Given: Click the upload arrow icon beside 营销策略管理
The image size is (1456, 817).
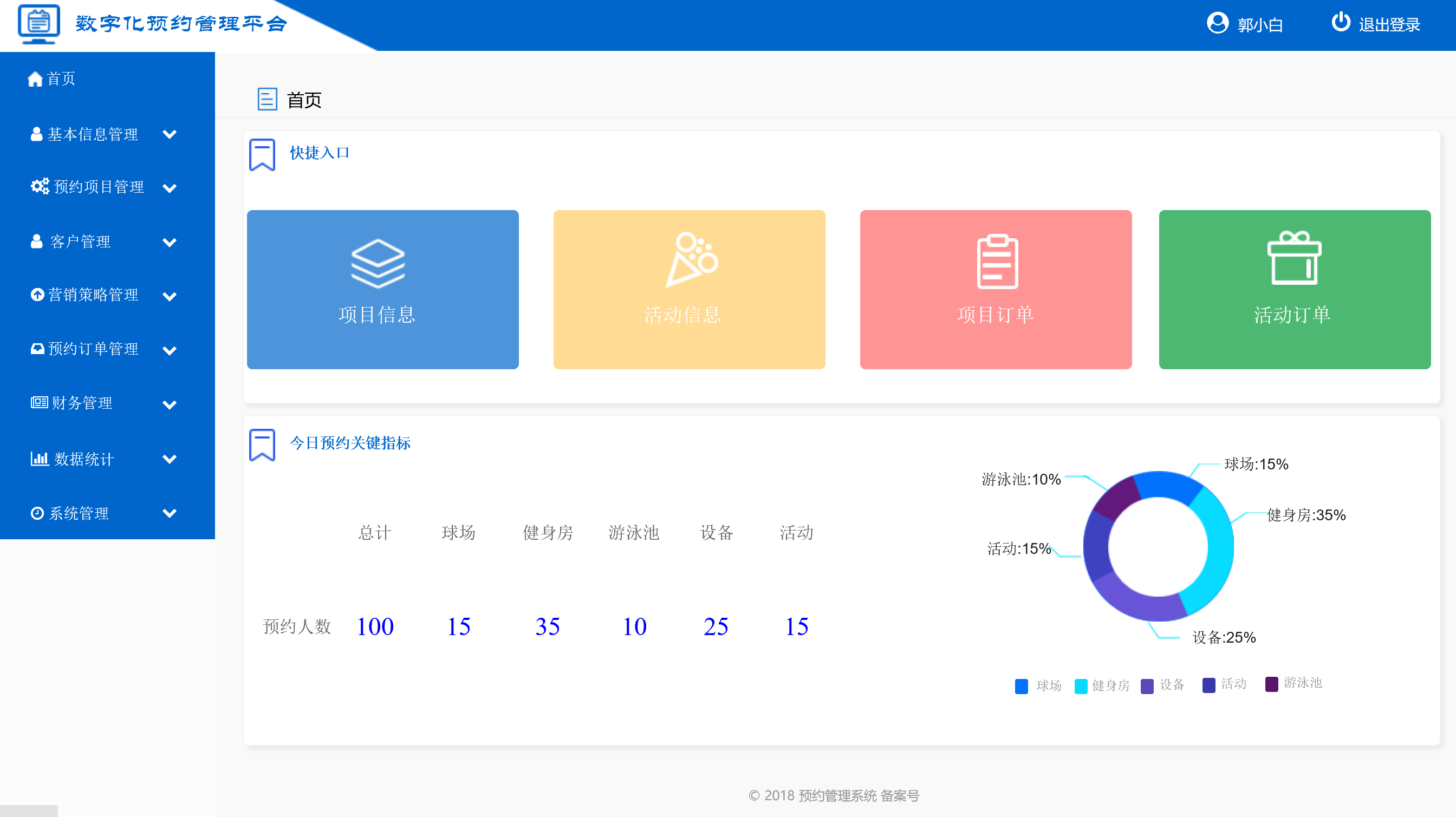Looking at the screenshot, I should click(37, 295).
